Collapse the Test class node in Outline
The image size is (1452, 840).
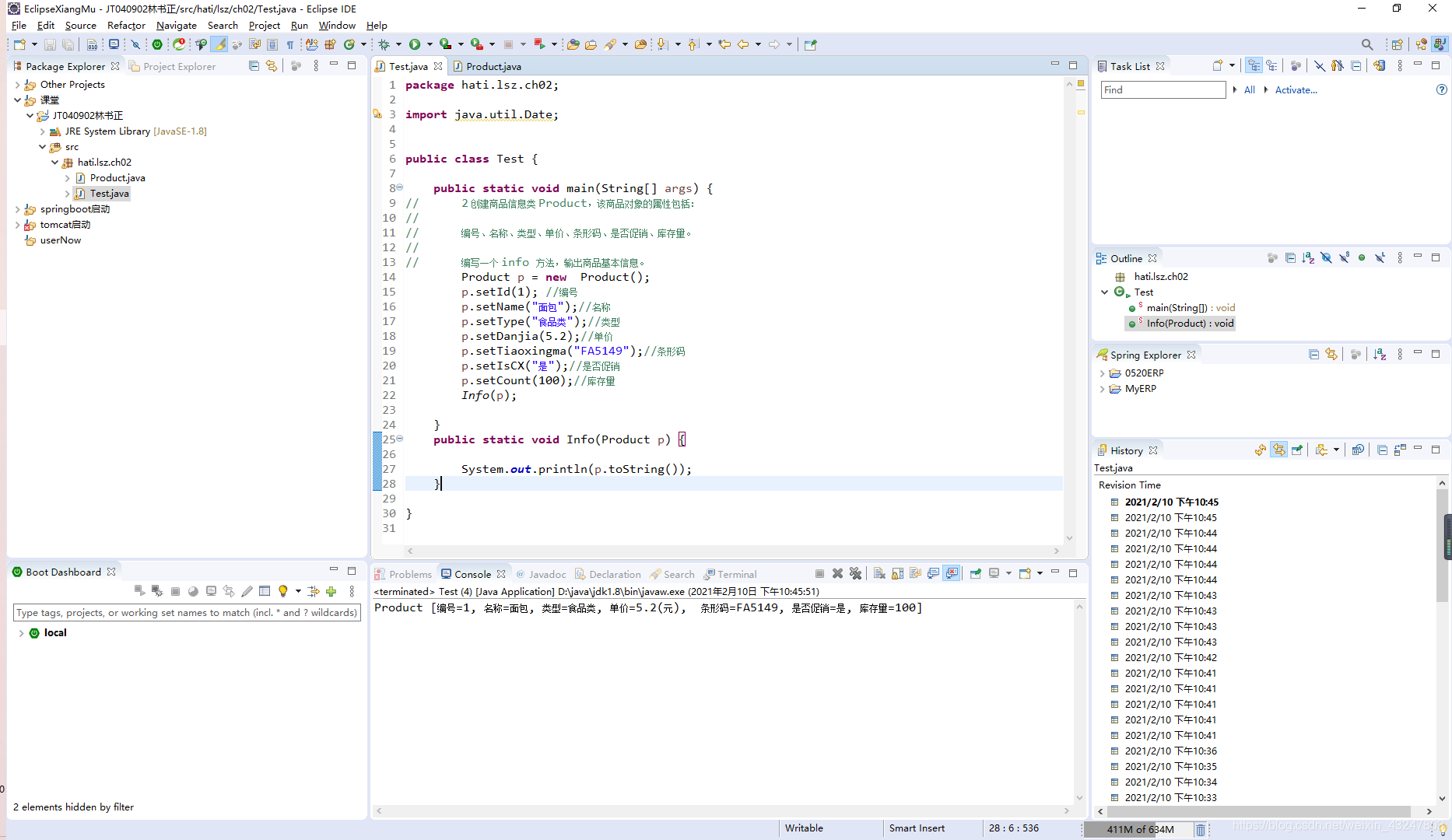pyautogui.click(x=1104, y=292)
